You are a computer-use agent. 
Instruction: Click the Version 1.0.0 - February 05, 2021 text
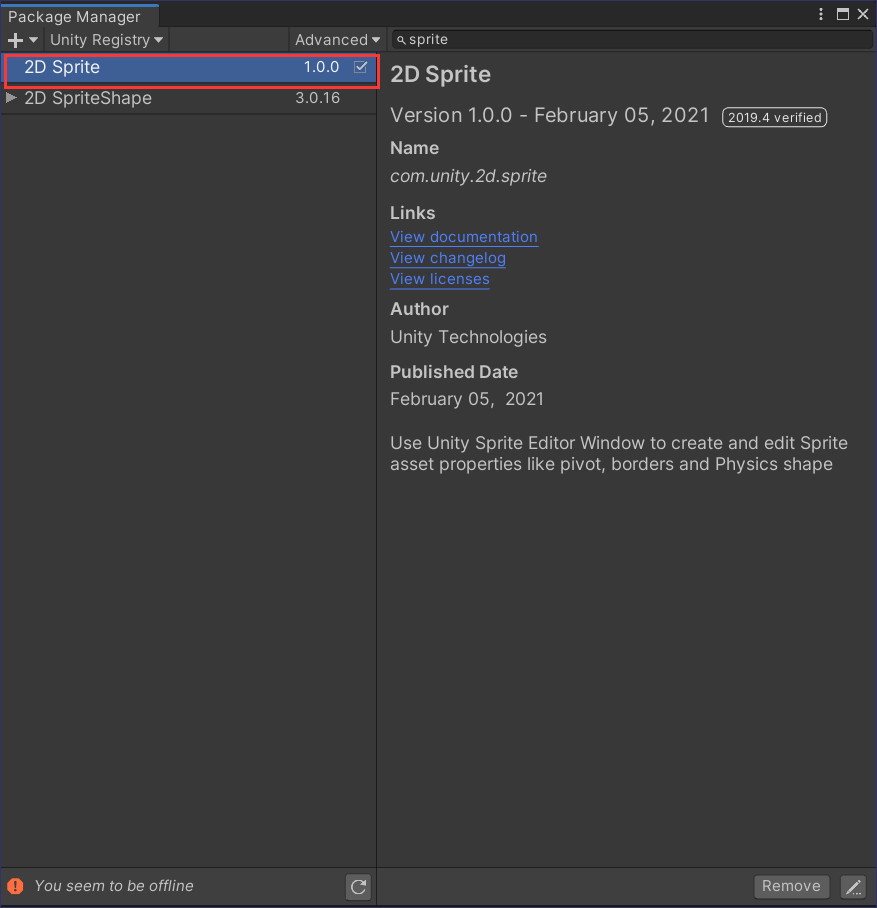(x=550, y=115)
